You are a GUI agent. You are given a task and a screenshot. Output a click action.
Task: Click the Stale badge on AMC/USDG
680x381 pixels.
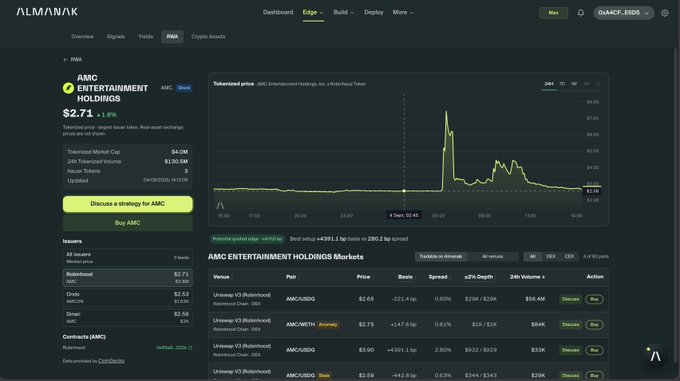[324, 376]
